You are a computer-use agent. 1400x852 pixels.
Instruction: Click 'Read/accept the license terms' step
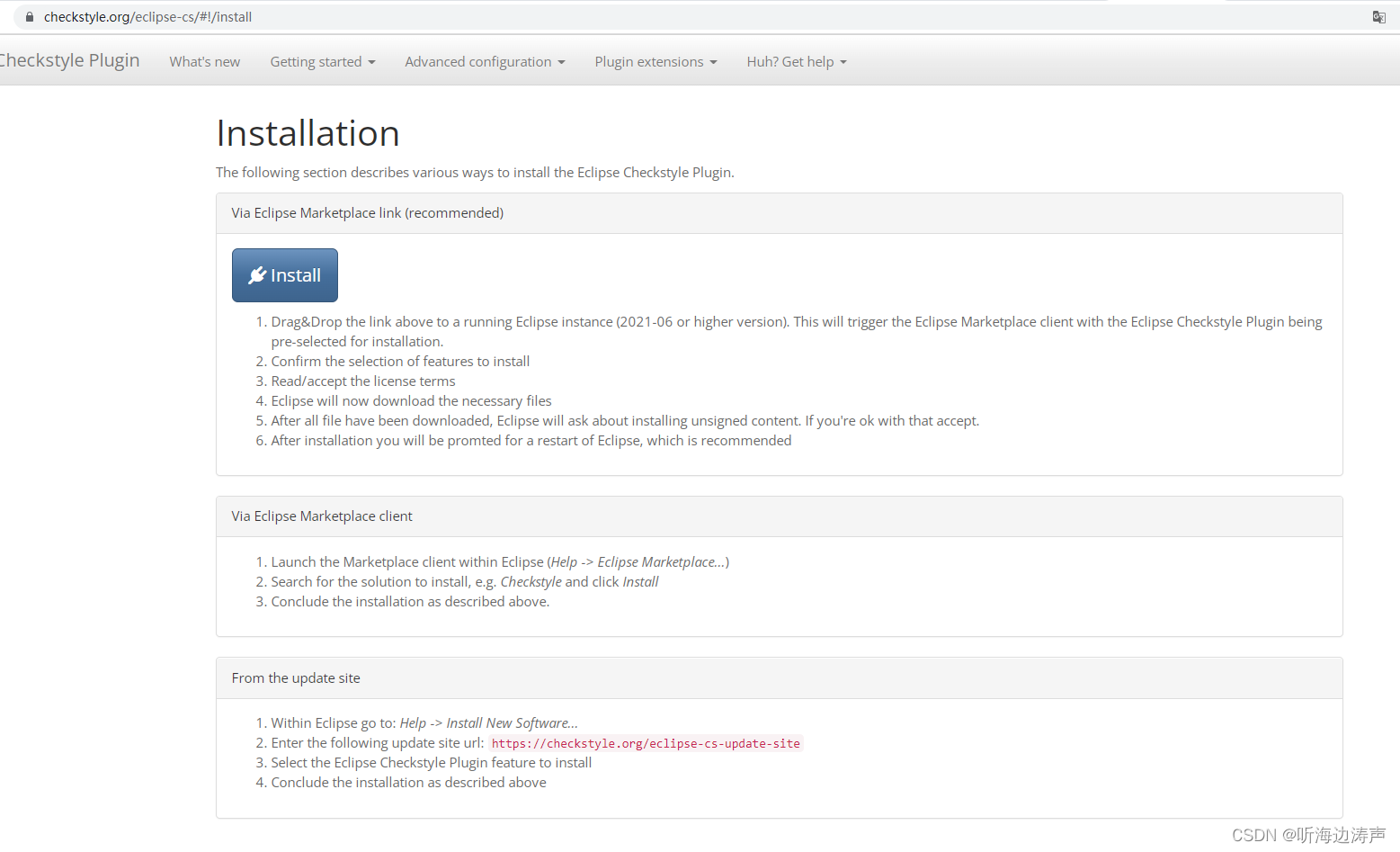[363, 381]
